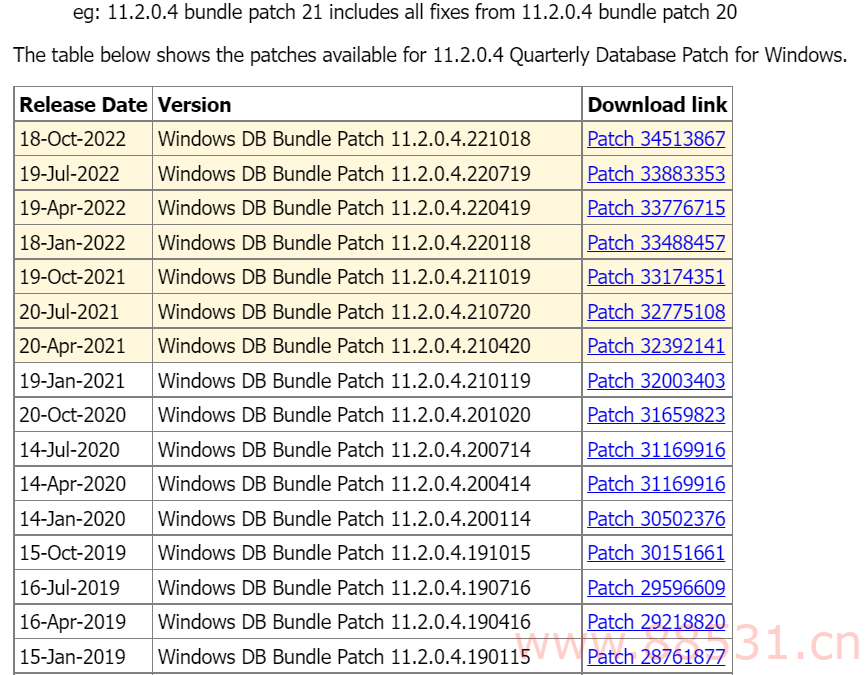868x675 pixels.
Task: Select the Bundle Patch 11.2.0.4.191015 cell
Action: click(x=367, y=553)
